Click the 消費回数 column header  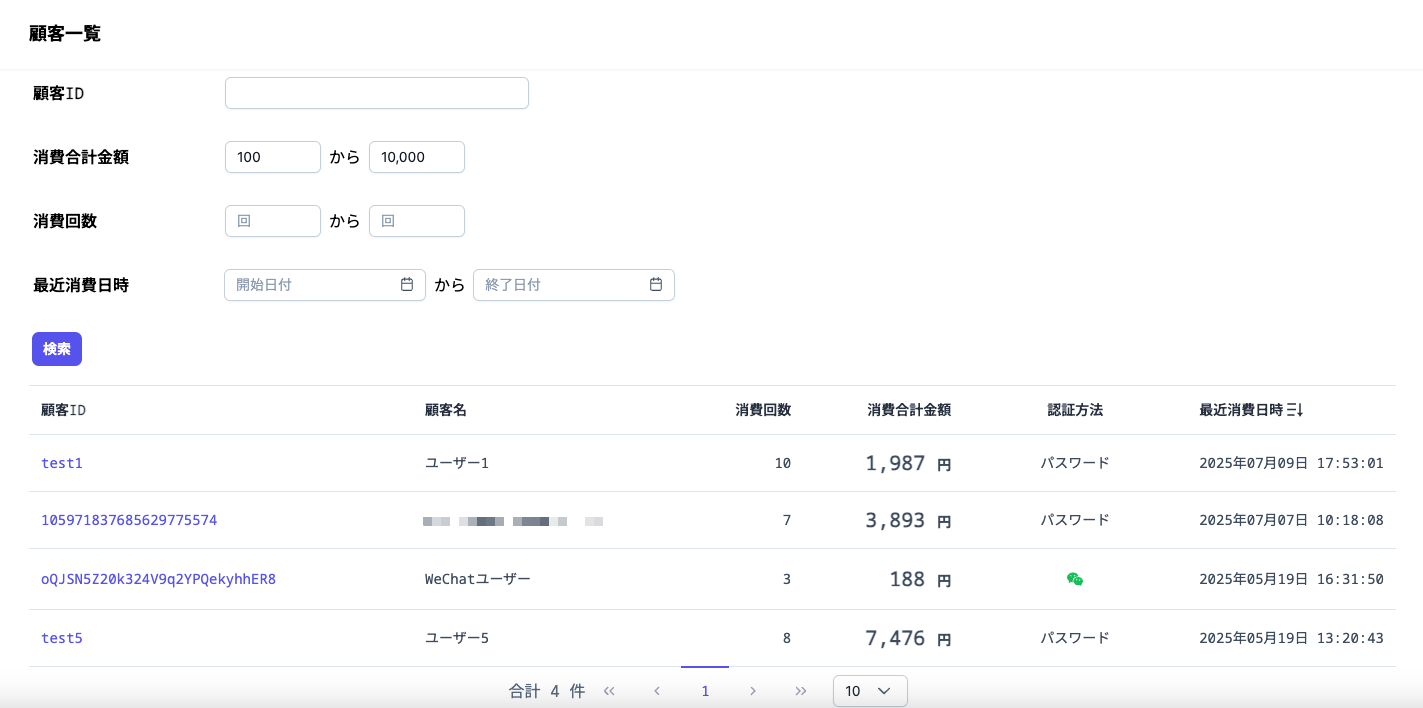(x=763, y=410)
